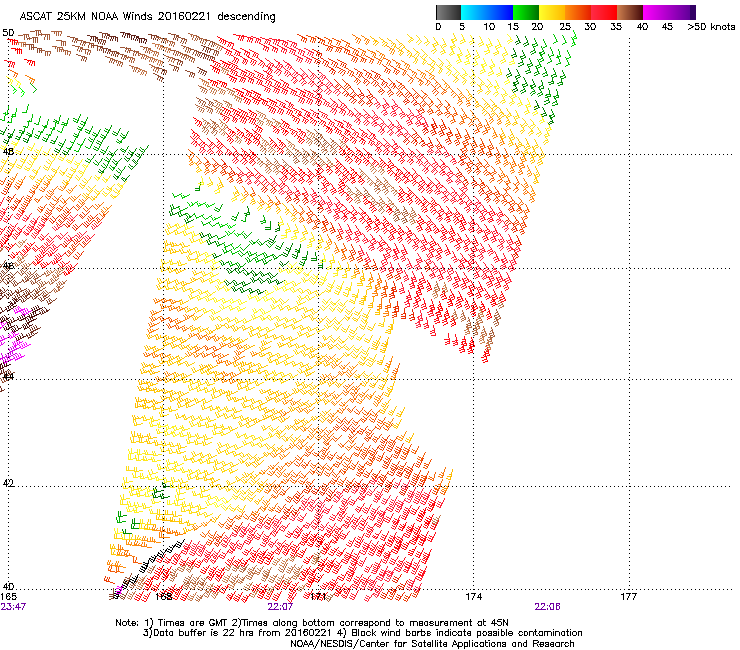This screenshot has width=740, height=650.
Task: Click the '10' legend scale label
Action: pos(489,27)
